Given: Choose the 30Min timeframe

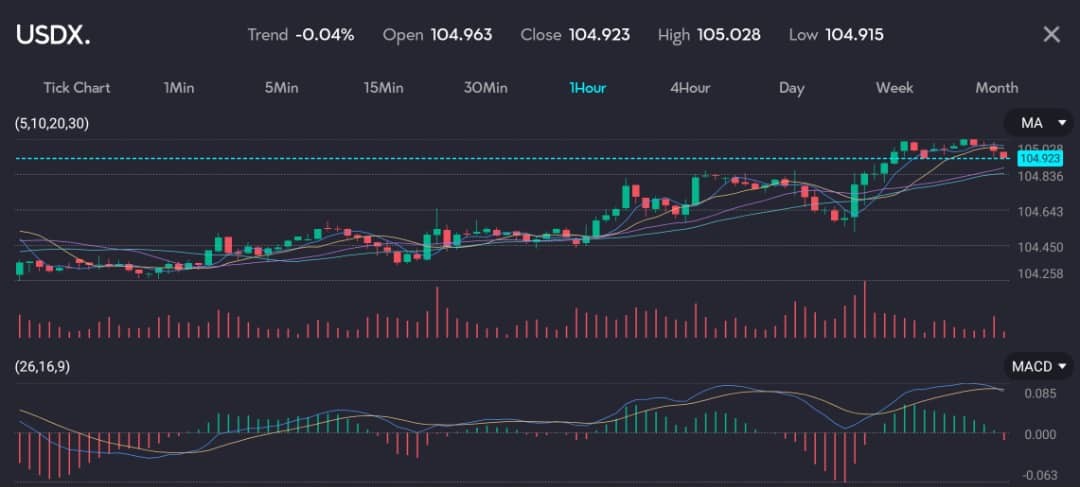Looking at the screenshot, I should tap(486, 88).
